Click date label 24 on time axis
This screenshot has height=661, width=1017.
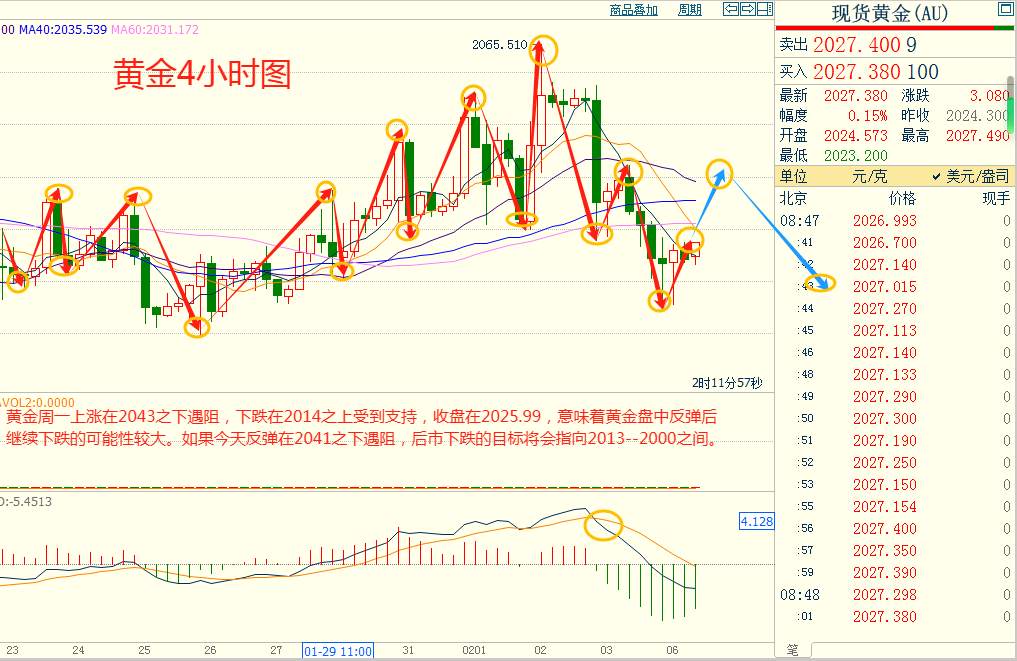point(78,650)
